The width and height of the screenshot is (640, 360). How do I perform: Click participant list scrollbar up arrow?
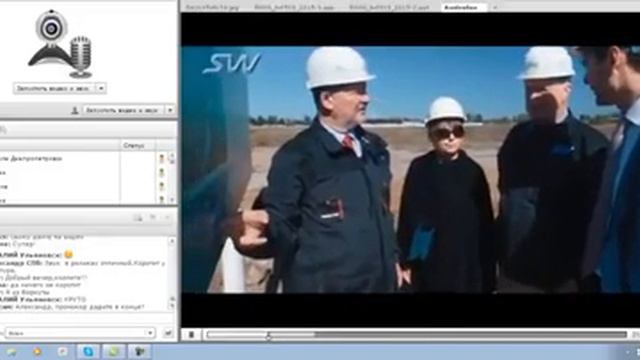[x=172, y=156]
